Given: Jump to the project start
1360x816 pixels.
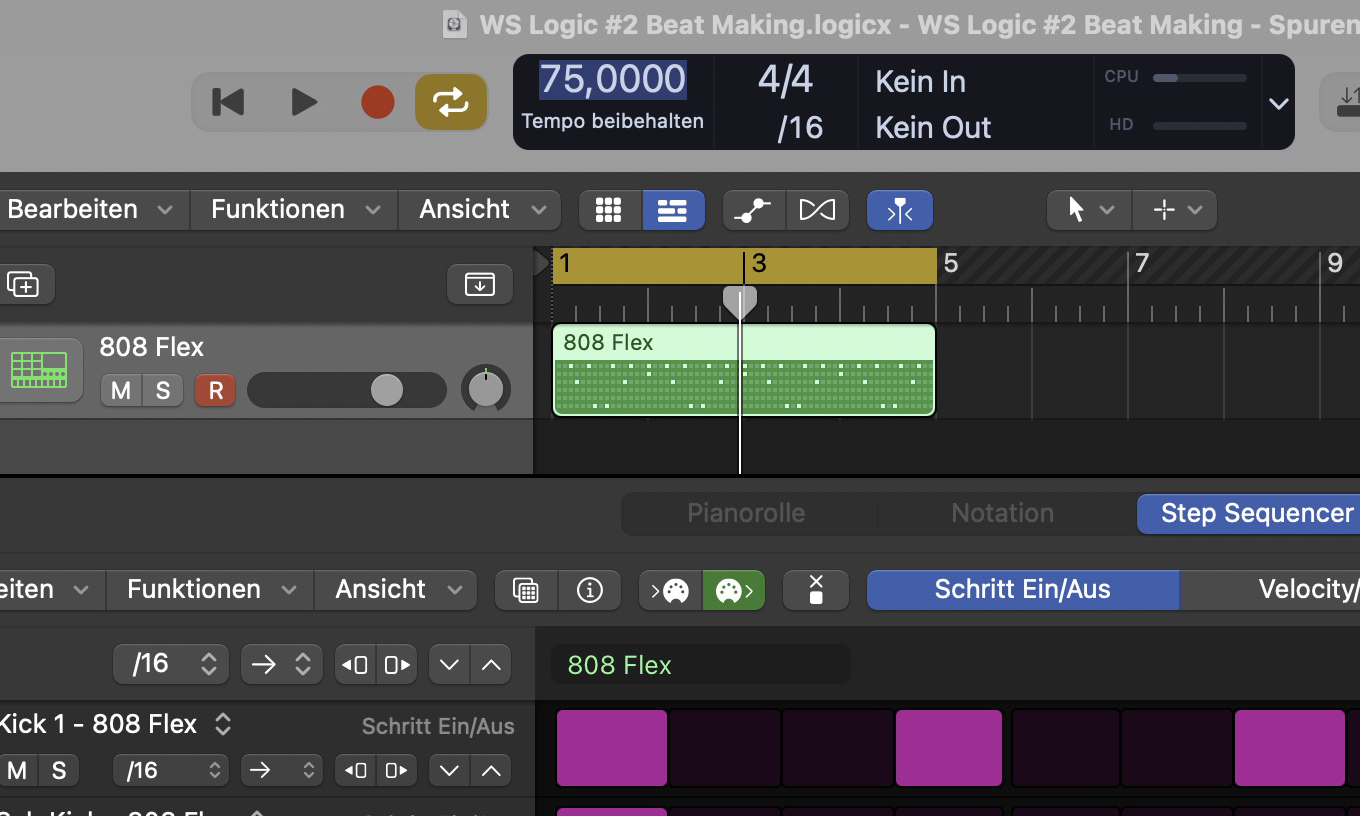Looking at the screenshot, I should [x=229, y=102].
